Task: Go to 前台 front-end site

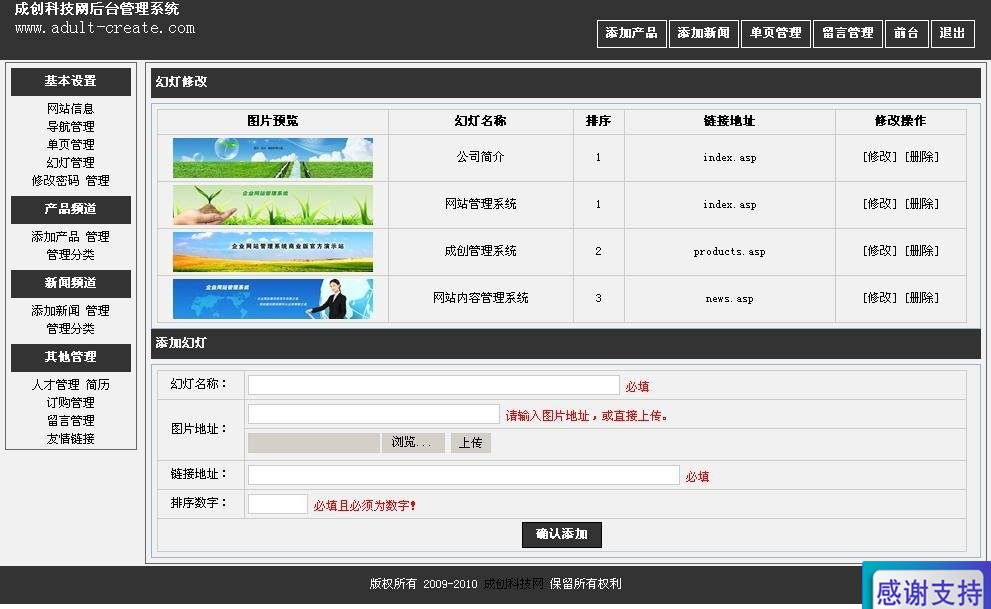Action: pos(906,33)
